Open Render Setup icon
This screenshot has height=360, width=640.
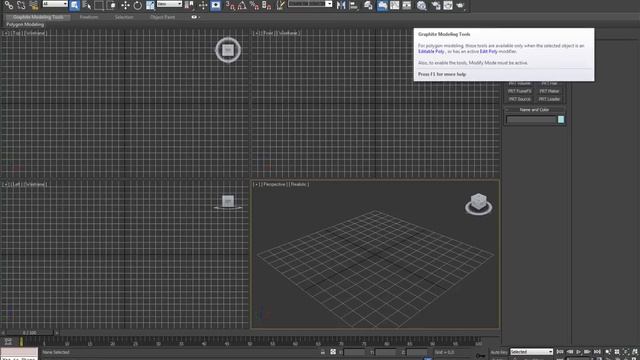click(436, 5)
